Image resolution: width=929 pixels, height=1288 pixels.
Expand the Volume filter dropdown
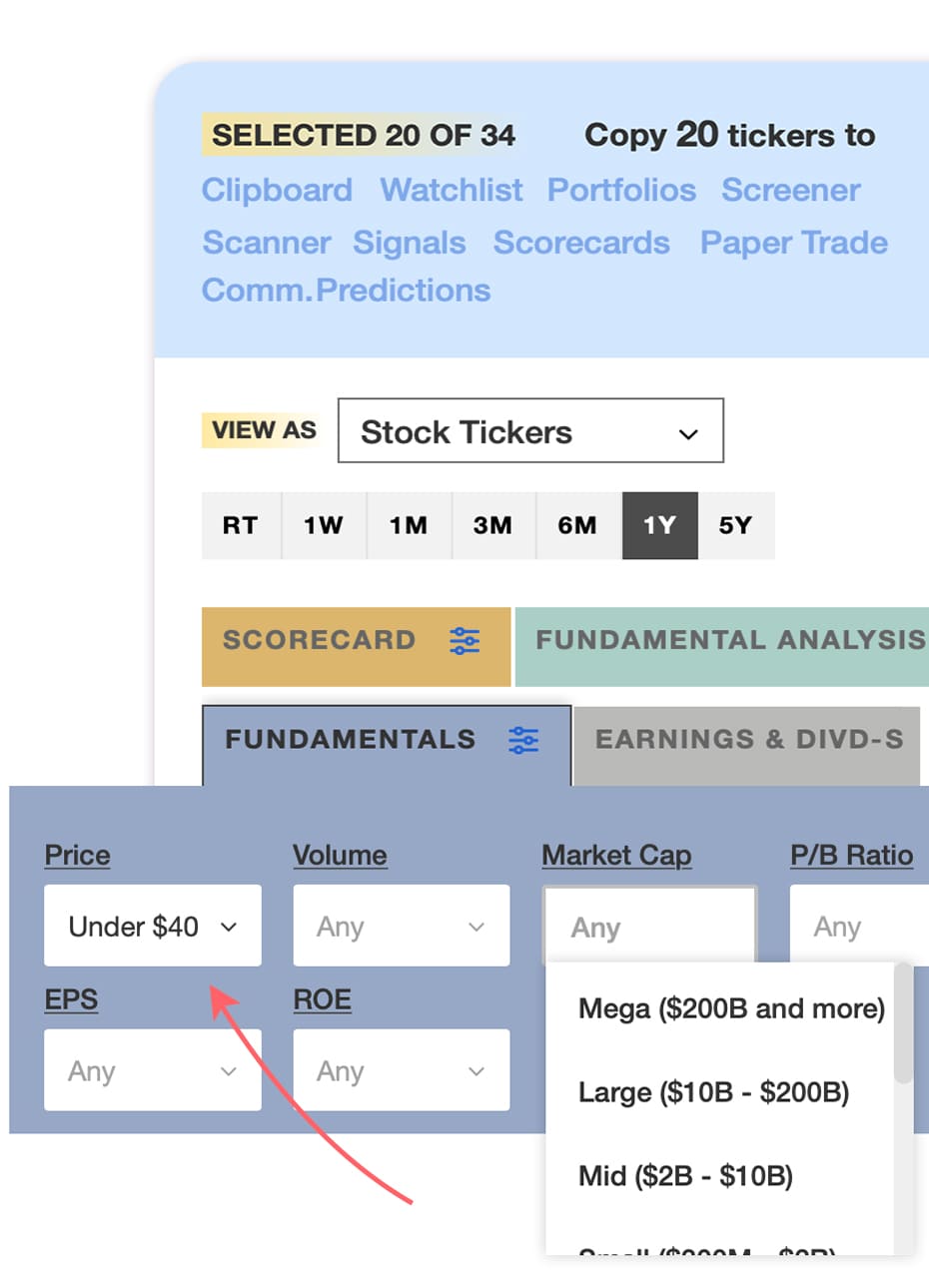(x=401, y=927)
